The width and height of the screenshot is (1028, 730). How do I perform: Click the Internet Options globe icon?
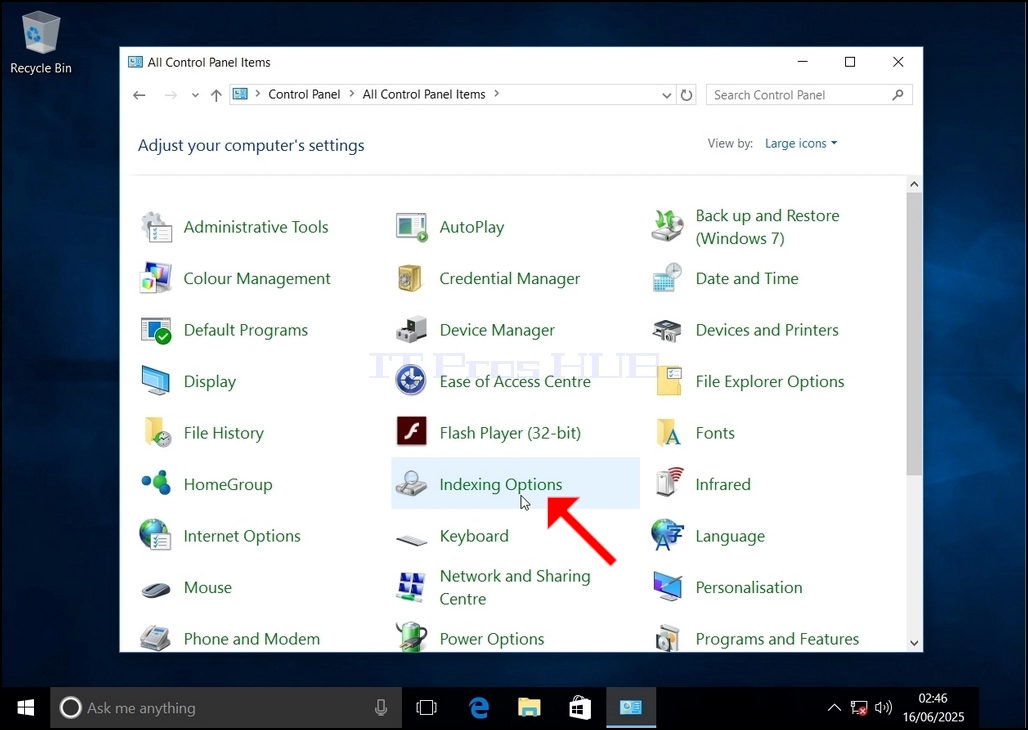[155, 535]
